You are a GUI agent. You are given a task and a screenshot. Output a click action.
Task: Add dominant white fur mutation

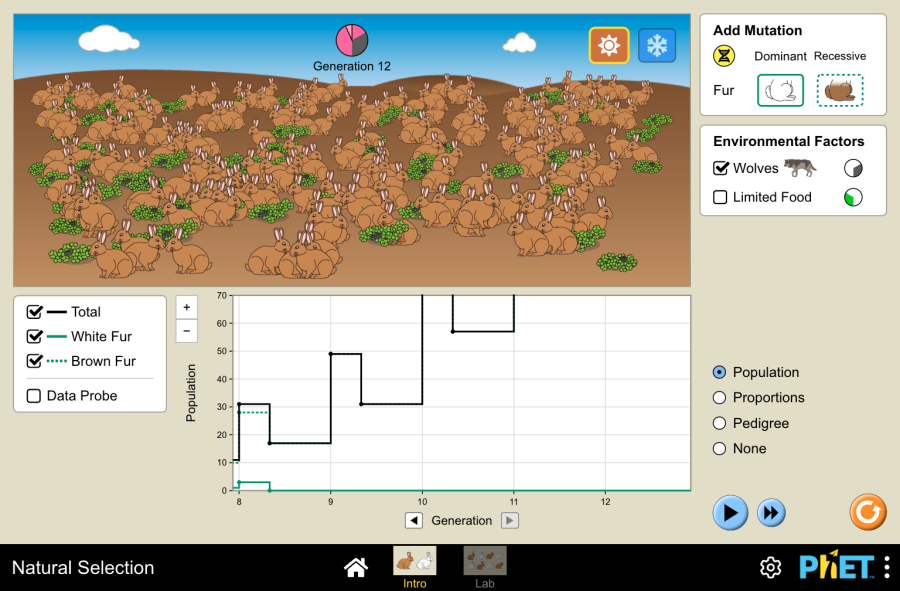click(x=780, y=90)
